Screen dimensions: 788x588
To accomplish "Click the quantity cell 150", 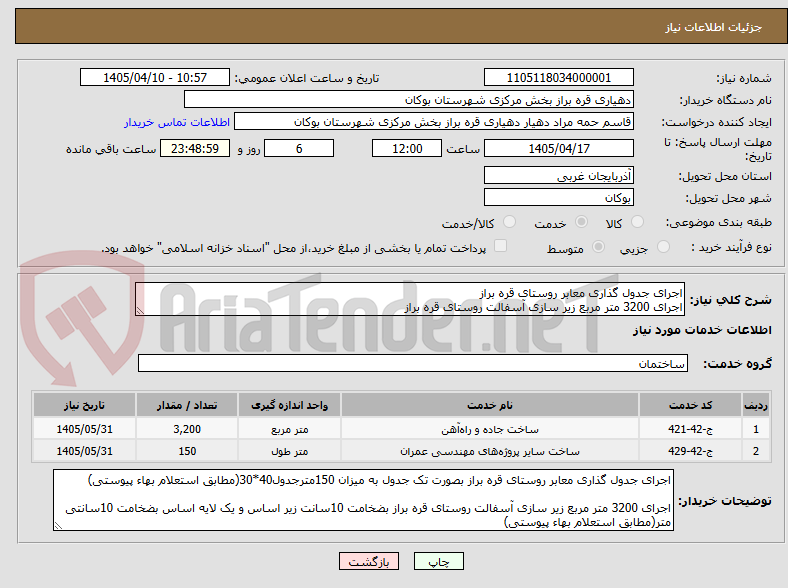I will [187, 451].
